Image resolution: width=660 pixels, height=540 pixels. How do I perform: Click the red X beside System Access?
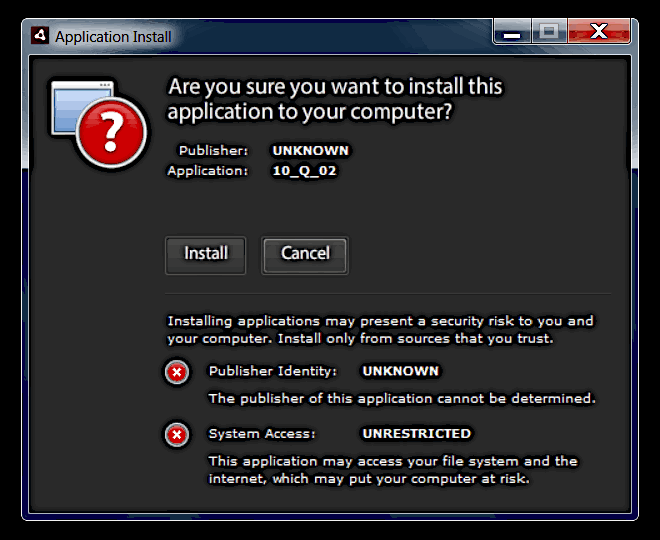177,435
